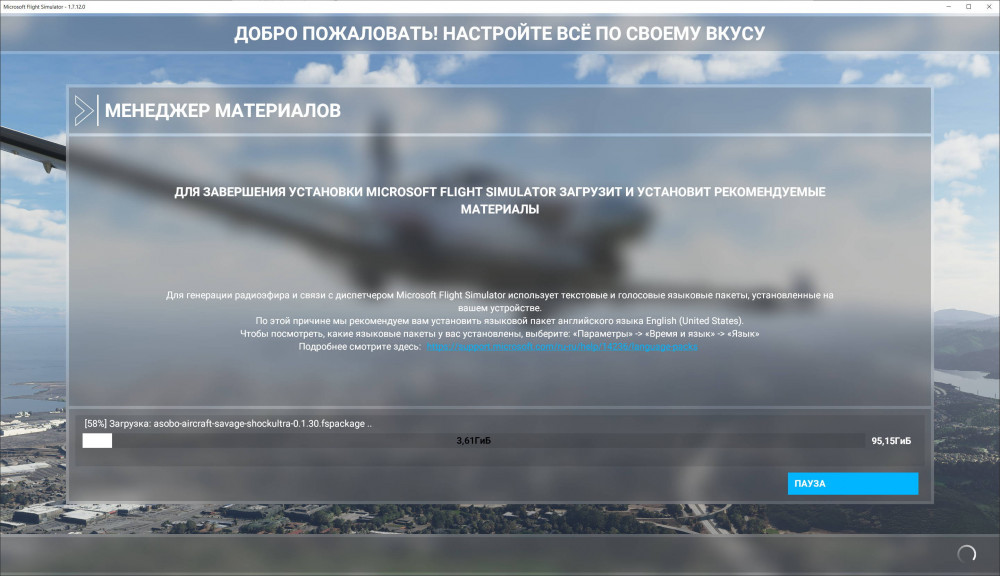Click the 95,15ГиБ total size label
The width and height of the screenshot is (1000, 576).
tap(890, 439)
